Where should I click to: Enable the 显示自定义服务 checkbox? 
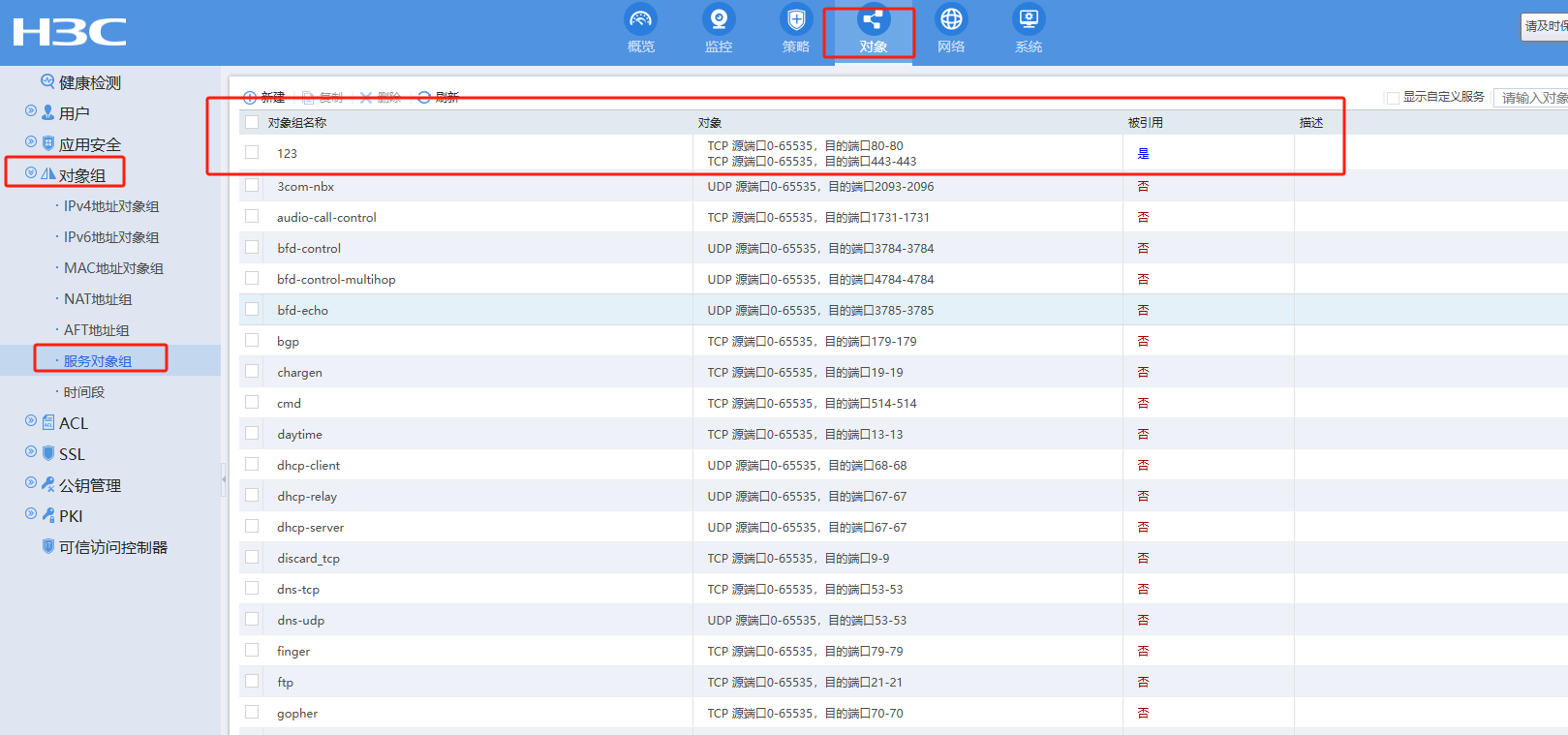(x=1393, y=98)
